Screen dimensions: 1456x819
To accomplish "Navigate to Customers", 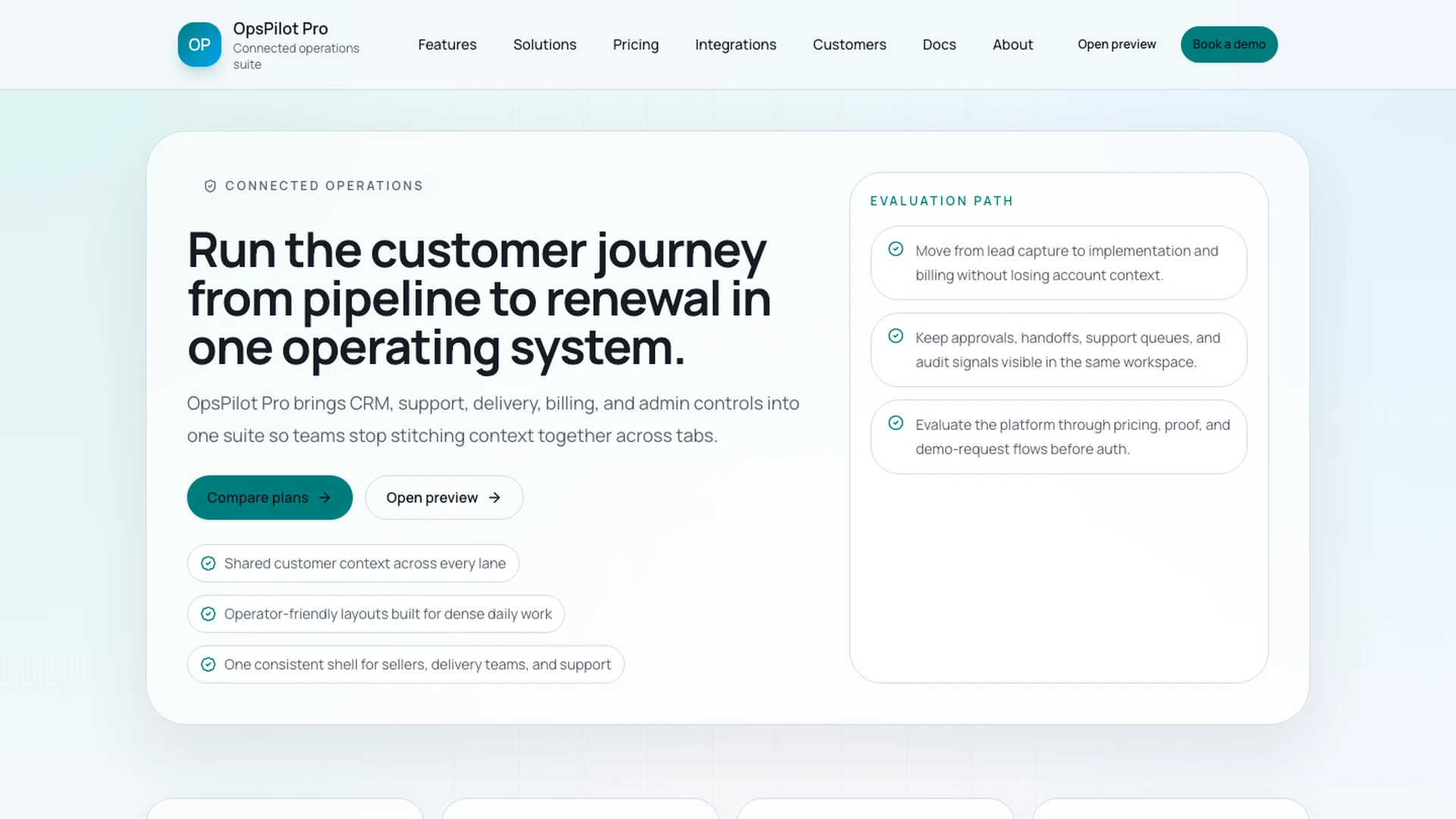I will (x=849, y=45).
